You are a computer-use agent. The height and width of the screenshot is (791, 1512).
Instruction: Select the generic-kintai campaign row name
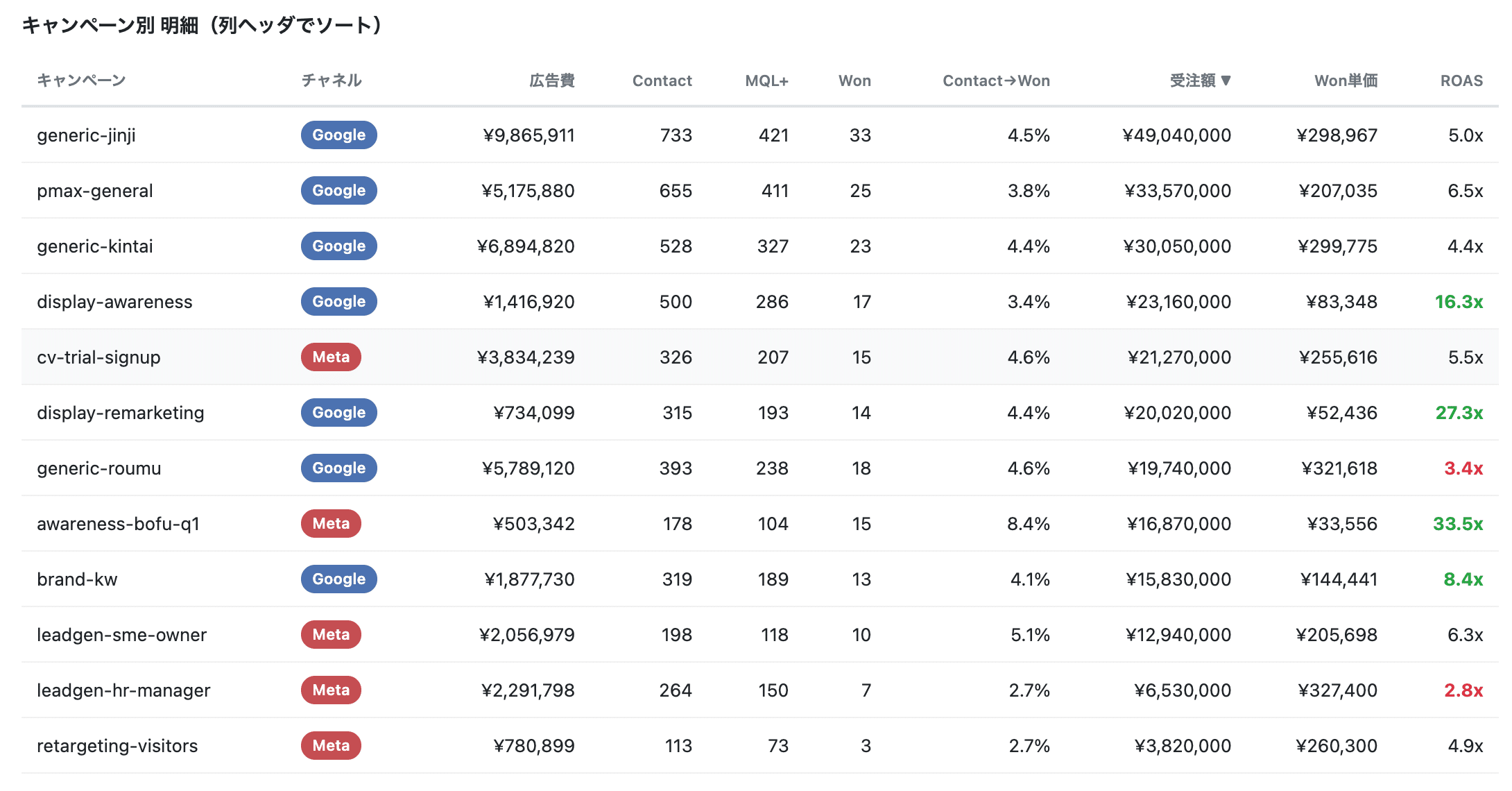point(95,246)
